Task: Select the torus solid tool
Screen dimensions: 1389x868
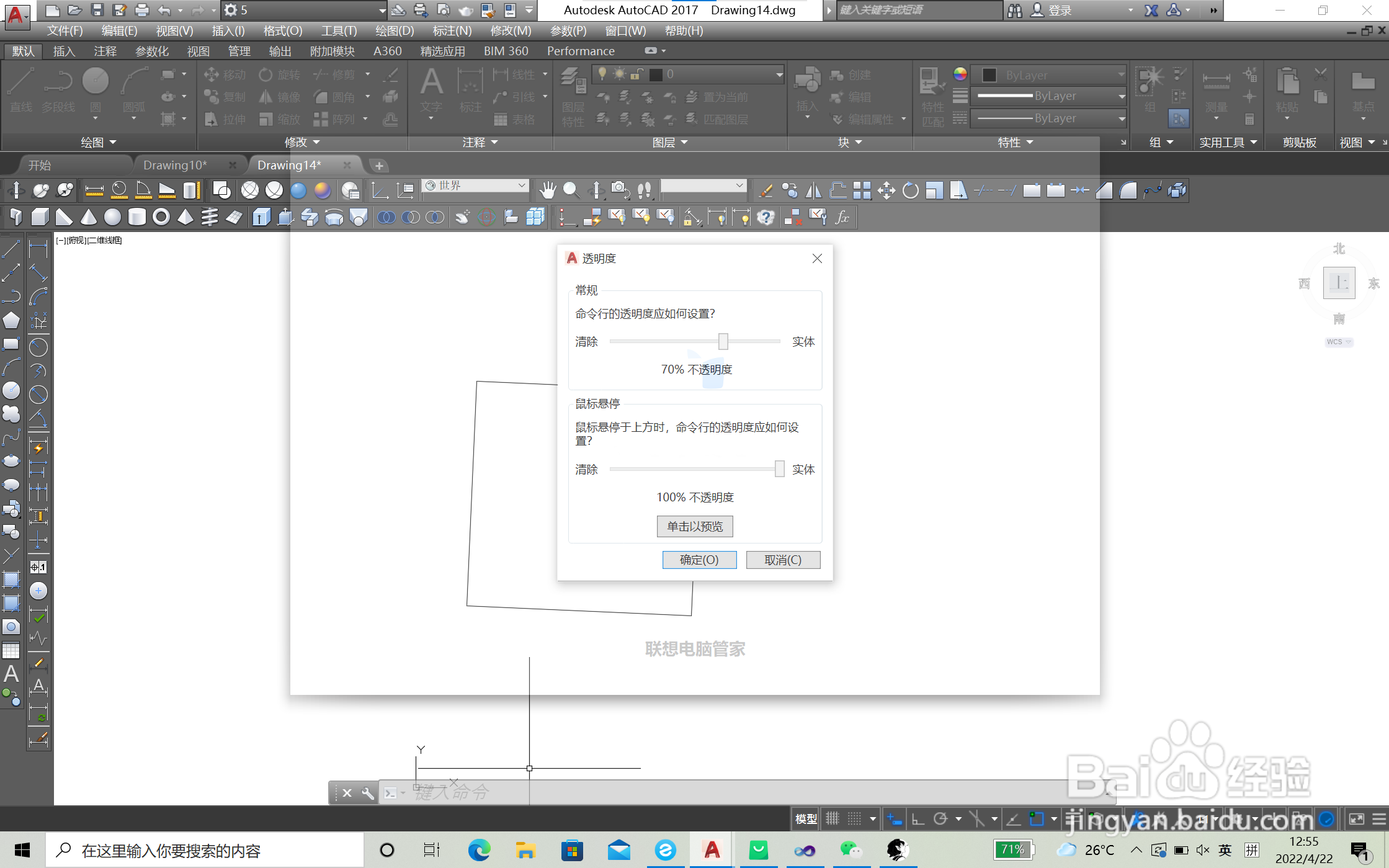Action: coord(161,217)
